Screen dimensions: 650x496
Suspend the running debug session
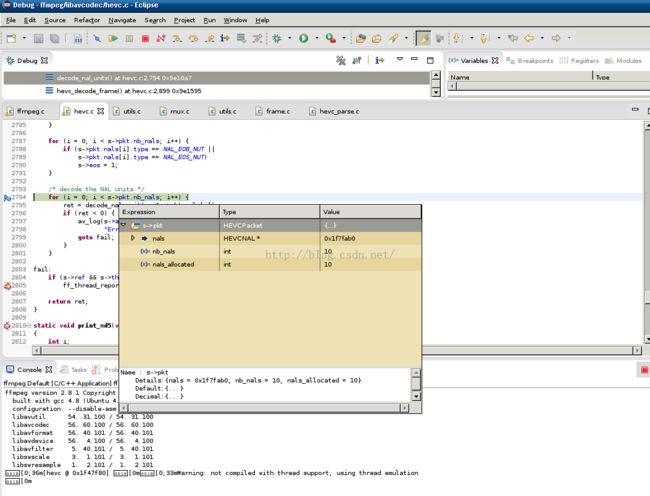coord(129,39)
